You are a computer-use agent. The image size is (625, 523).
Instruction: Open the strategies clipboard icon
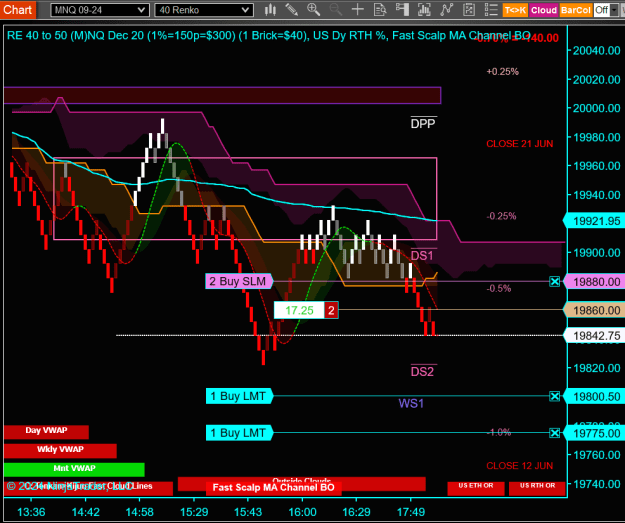tap(469, 10)
